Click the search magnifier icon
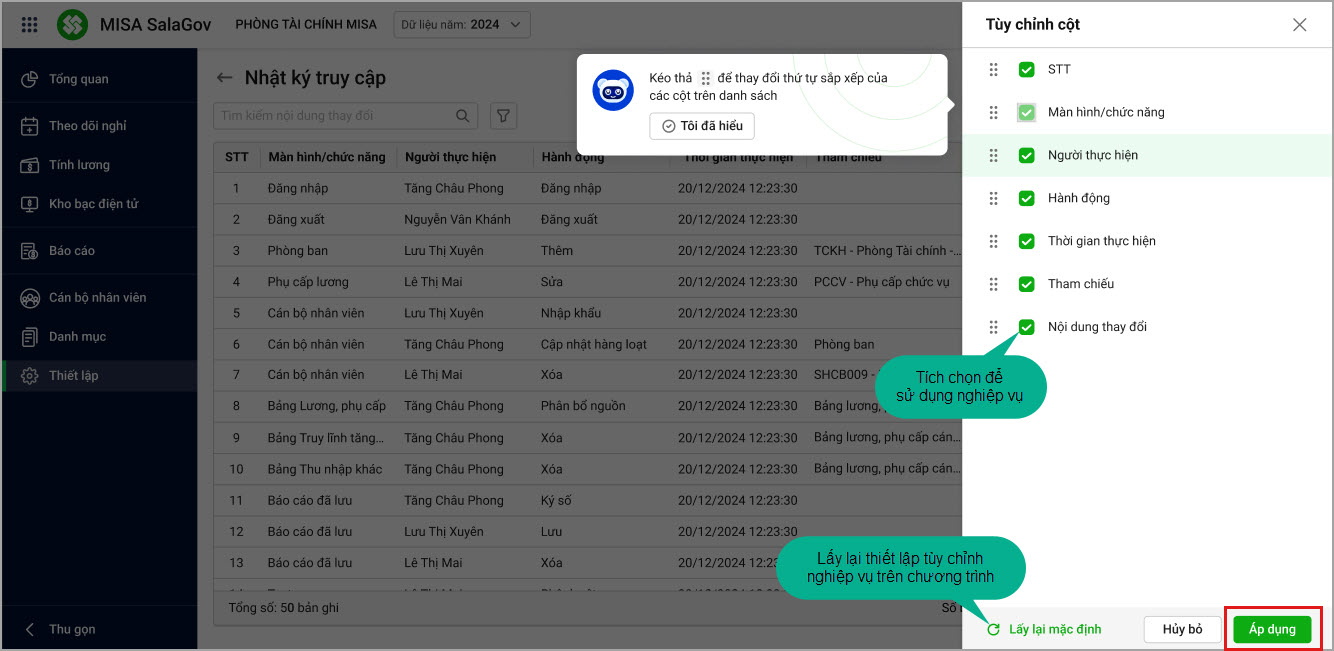 click(463, 116)
